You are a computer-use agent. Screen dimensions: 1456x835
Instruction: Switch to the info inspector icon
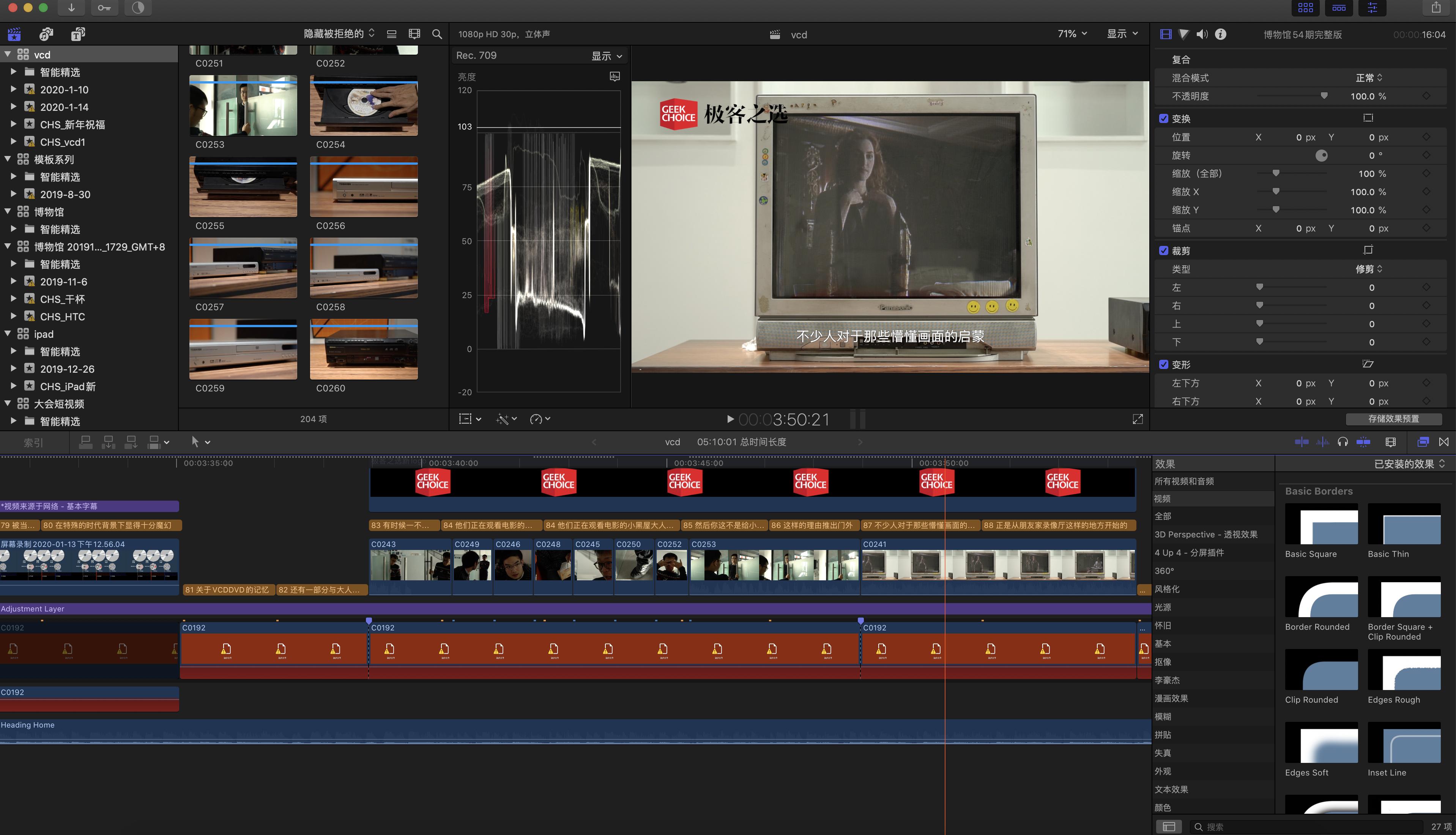coord(1221,35)
